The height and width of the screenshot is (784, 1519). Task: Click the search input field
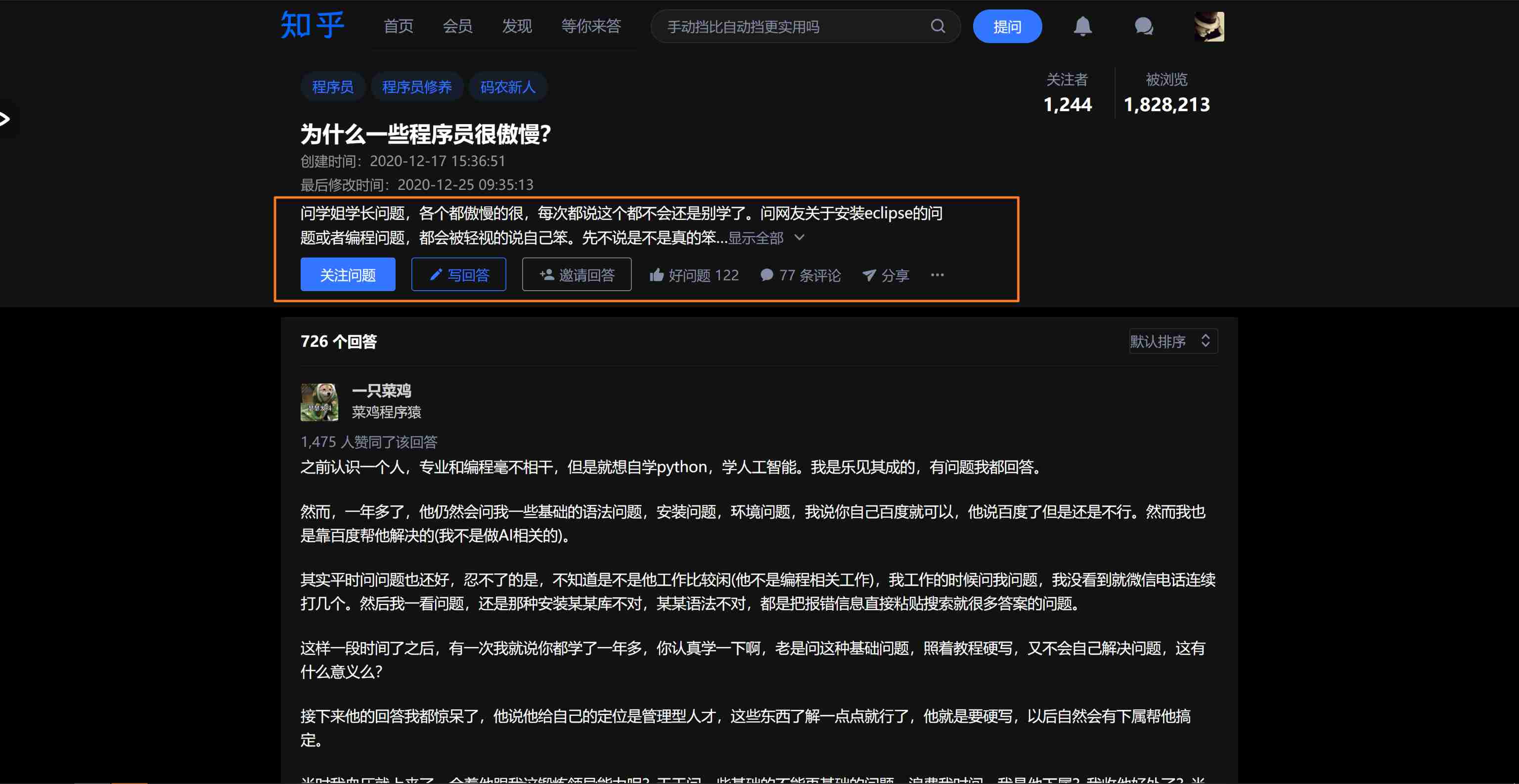(790, 27)
